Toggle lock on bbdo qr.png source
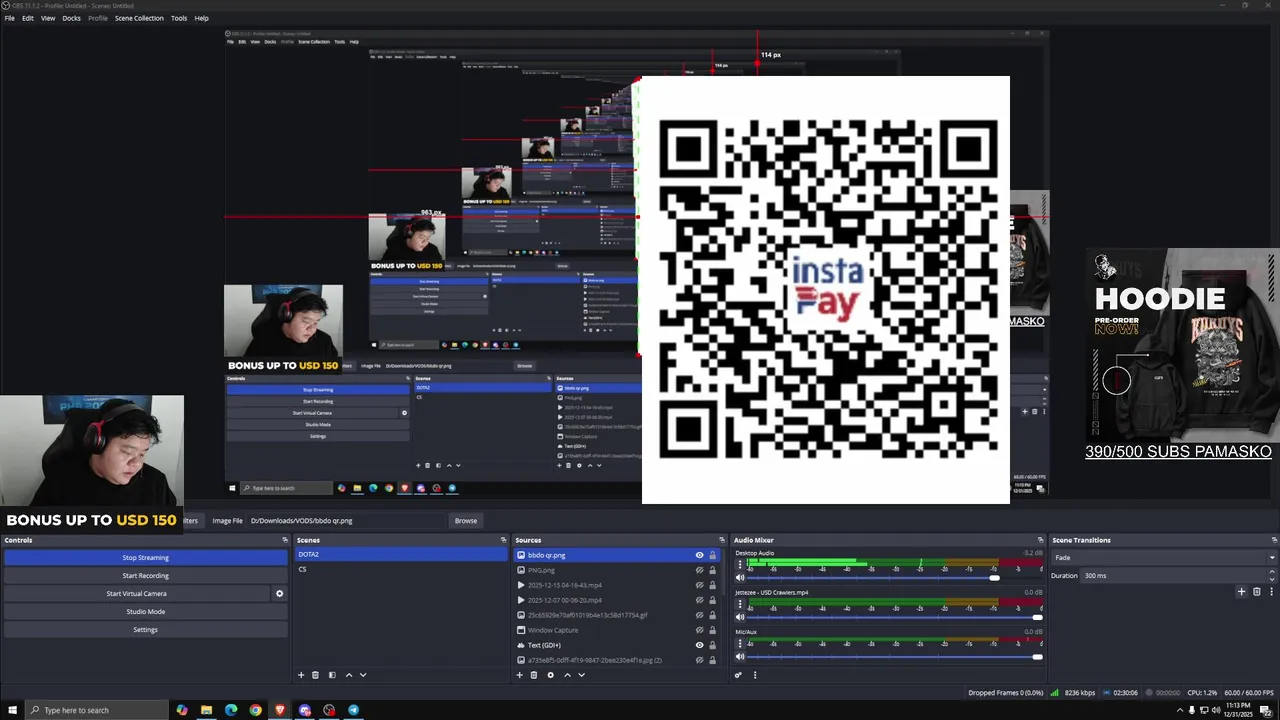The width and height of the screenshot is (1280, 720). (713, 555)
